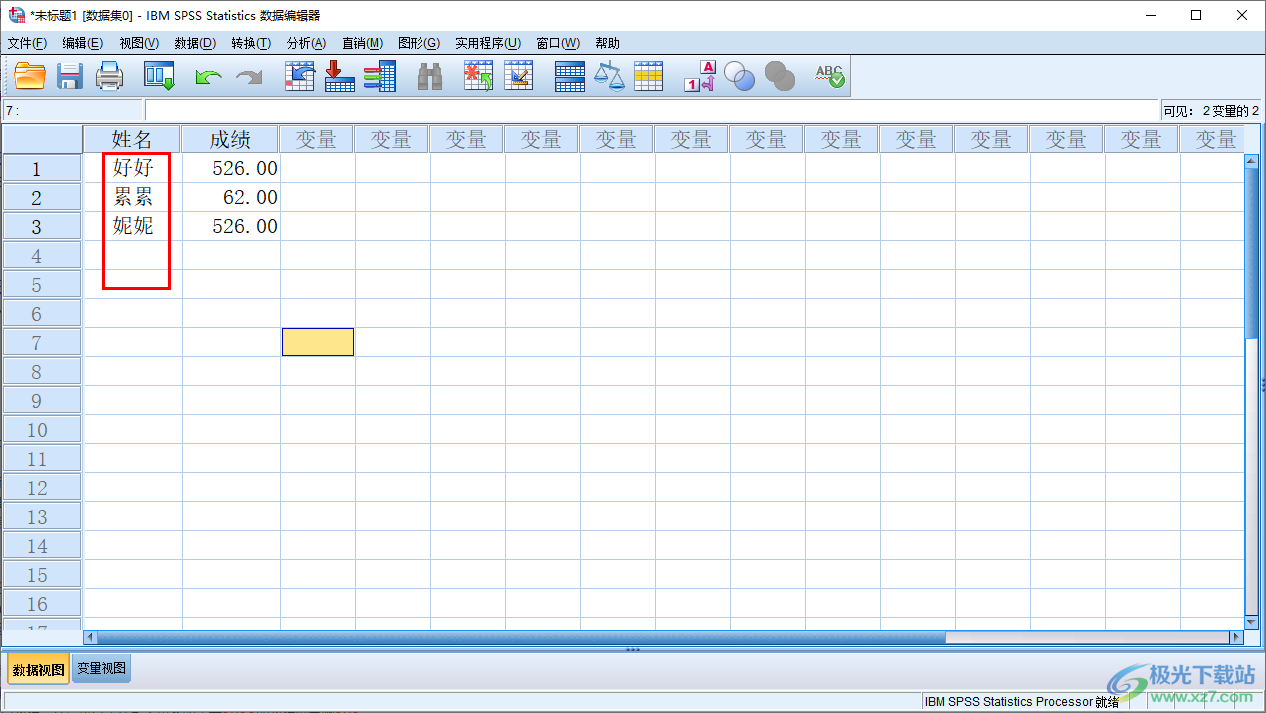The image size is (1266, 713).
Task: Open the Use variable sets icon
Action: tap(740, 76)
